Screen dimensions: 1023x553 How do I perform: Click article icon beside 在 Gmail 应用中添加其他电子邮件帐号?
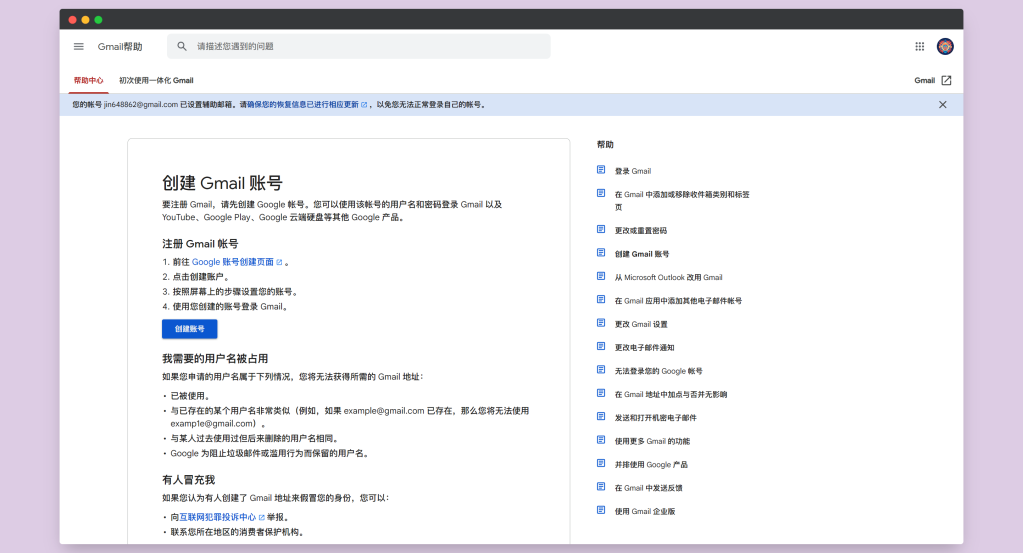(x=601, y=299)
